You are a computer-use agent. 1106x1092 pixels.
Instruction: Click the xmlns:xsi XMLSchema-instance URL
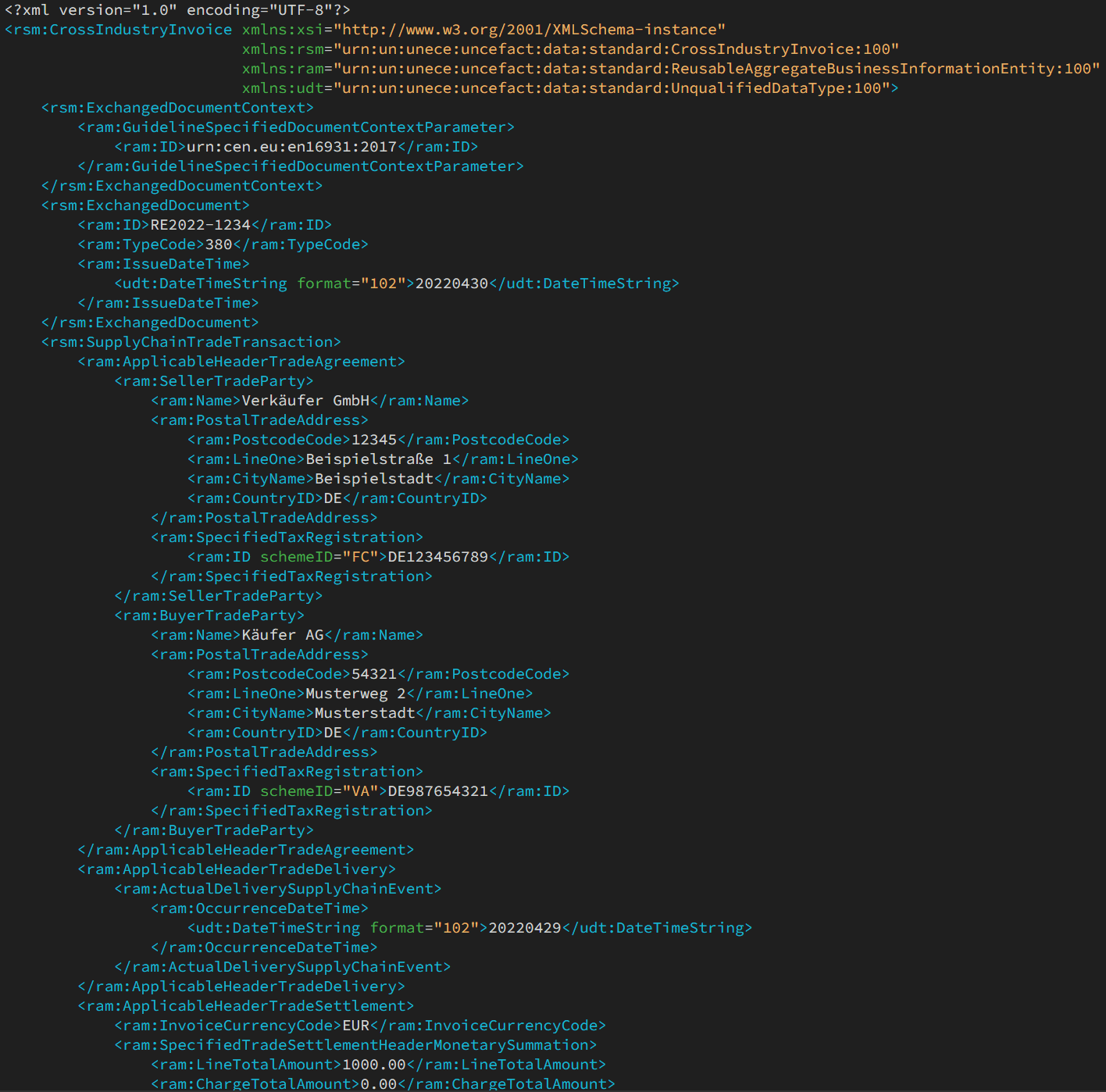click(530, 30)
